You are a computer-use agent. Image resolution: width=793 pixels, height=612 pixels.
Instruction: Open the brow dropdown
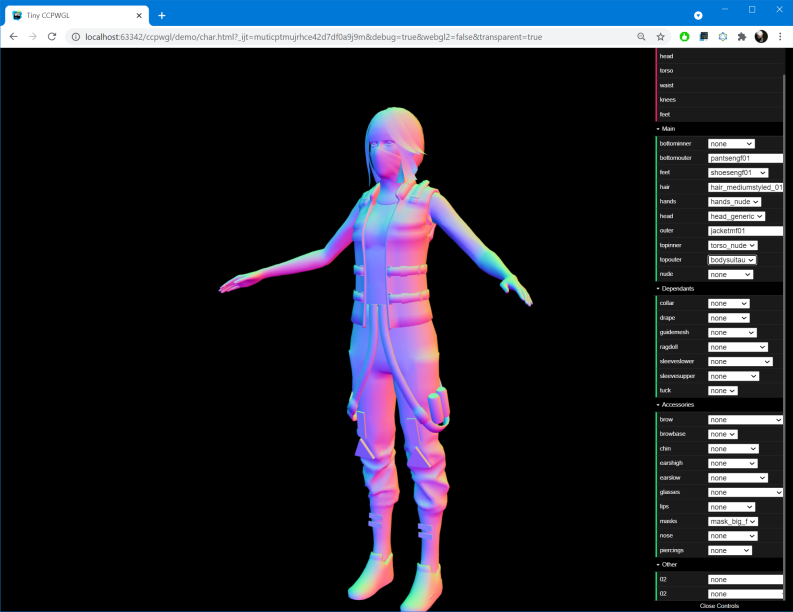tap(745, 420)
